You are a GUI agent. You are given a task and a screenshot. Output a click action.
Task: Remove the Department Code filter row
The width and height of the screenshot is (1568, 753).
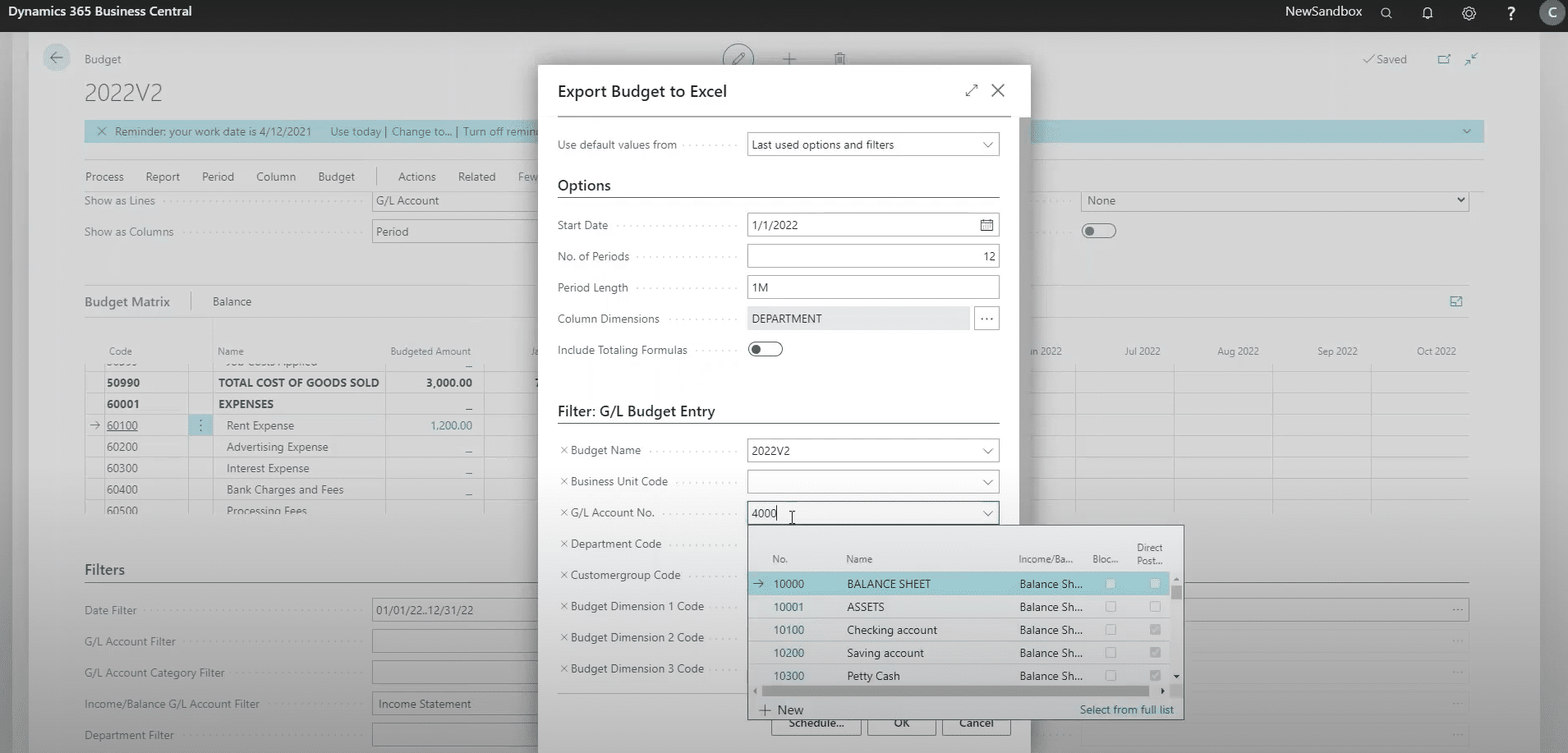tap(563, 544)
